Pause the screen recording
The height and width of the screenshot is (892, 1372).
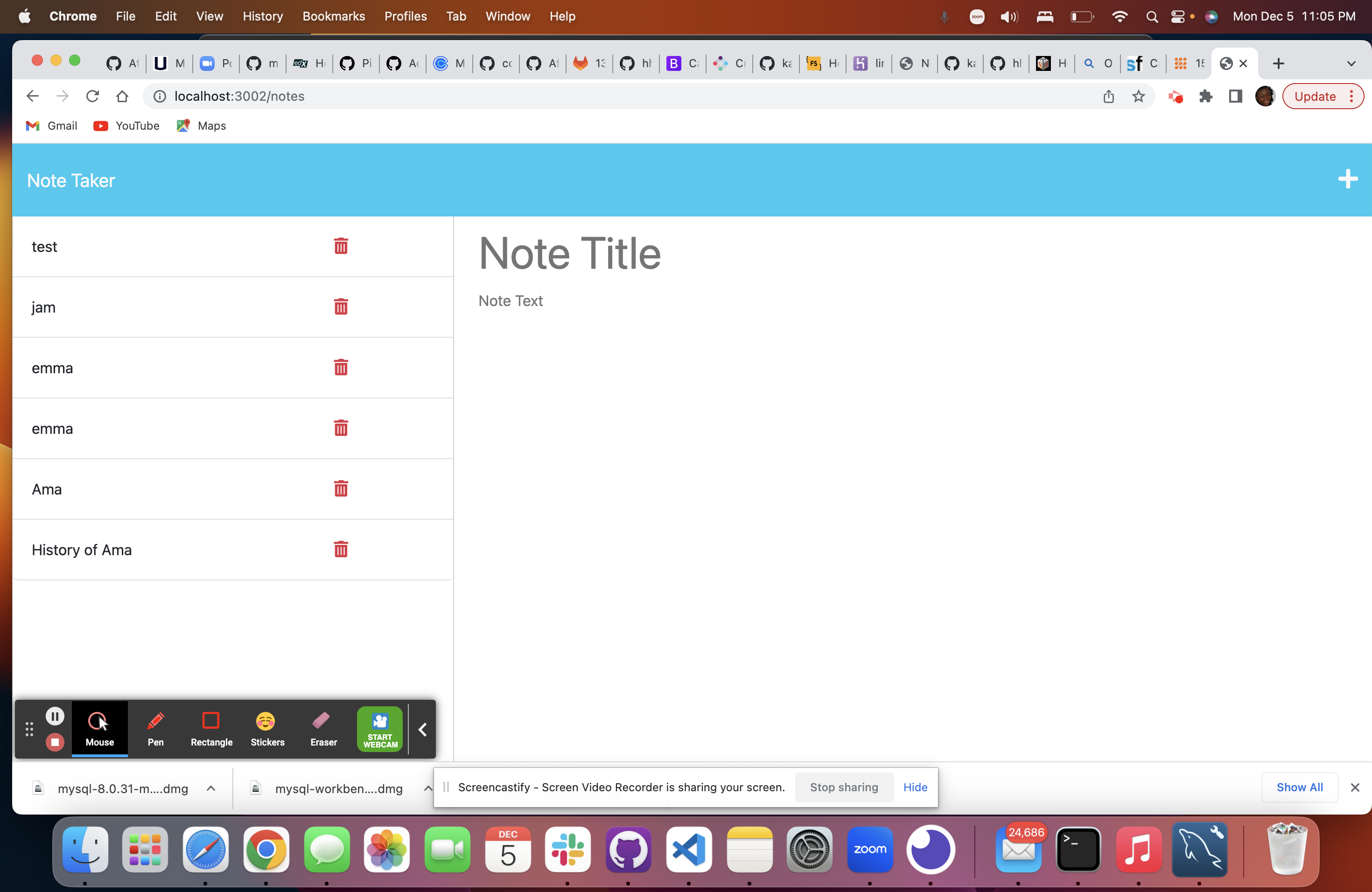[56, 716]
